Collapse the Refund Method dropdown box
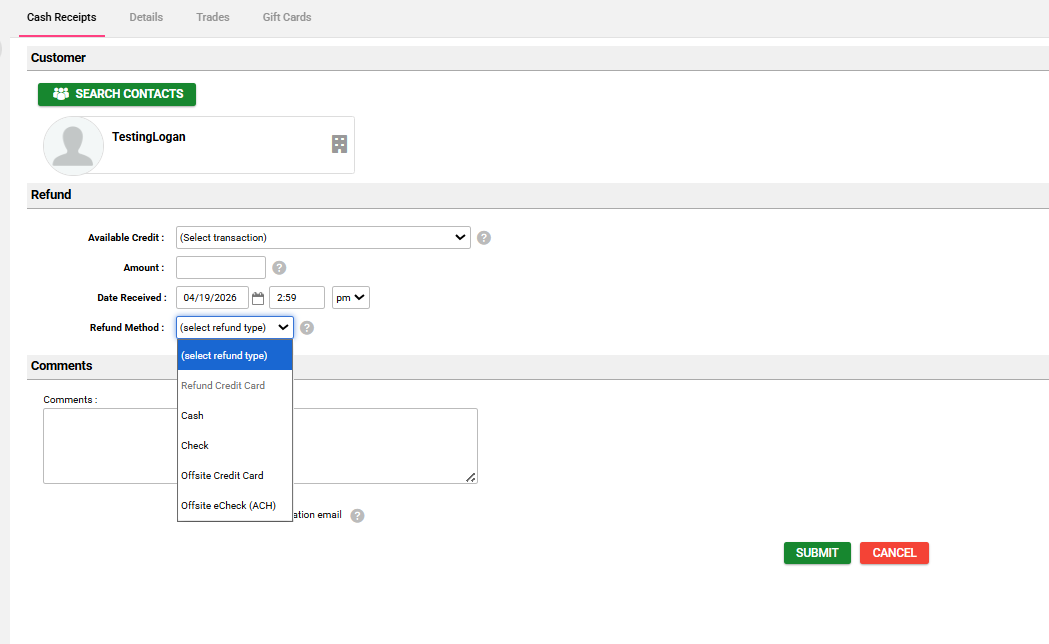The height and width of the screenshot is (644, 1049). tap(235, 327)
